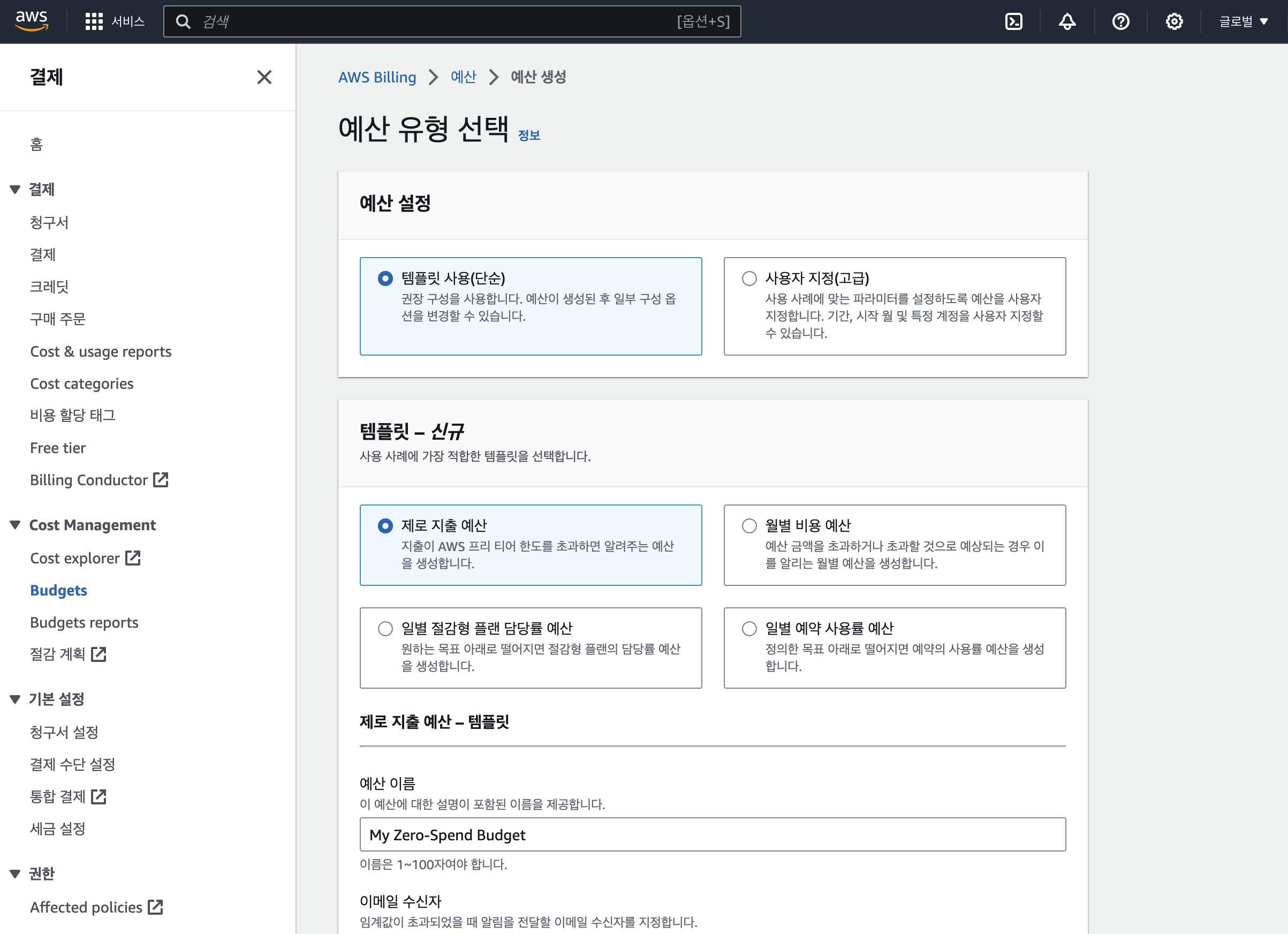Open 세금 설정 in sidebar
Screen dimensions: 1288x934
coord(57,828)
